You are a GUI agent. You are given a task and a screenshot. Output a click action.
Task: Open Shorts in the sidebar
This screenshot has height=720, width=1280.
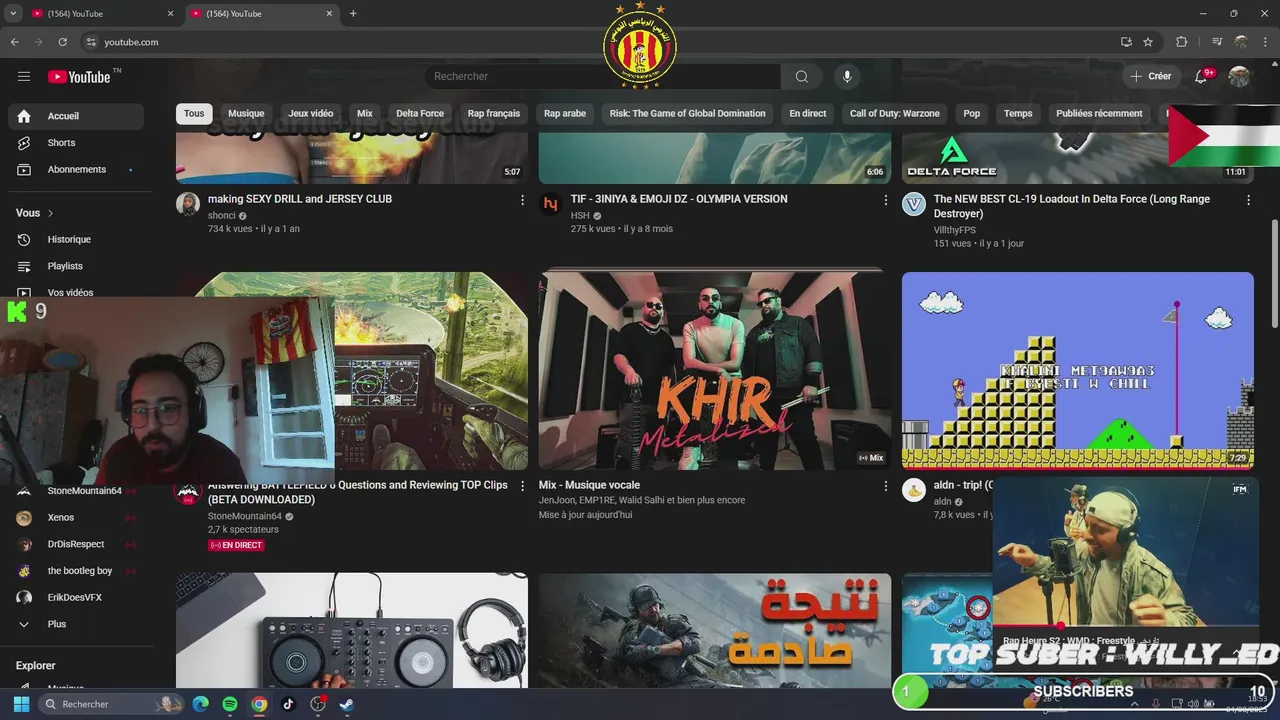(x=76, y=143)
